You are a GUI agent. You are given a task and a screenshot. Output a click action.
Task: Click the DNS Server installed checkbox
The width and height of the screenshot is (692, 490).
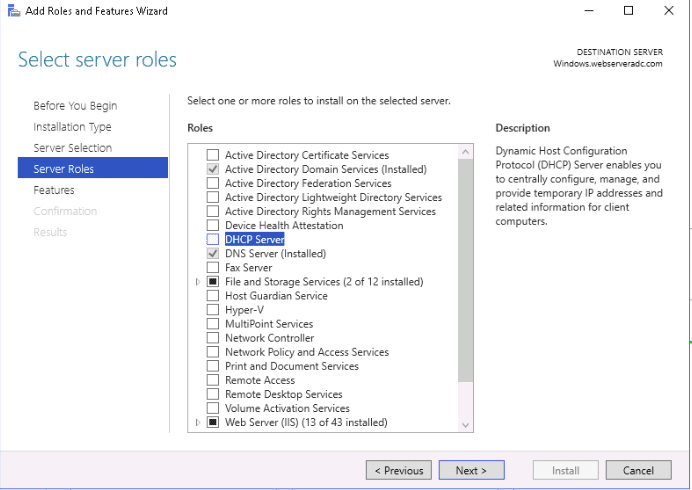pyautogui.click(x=213, y=253)
